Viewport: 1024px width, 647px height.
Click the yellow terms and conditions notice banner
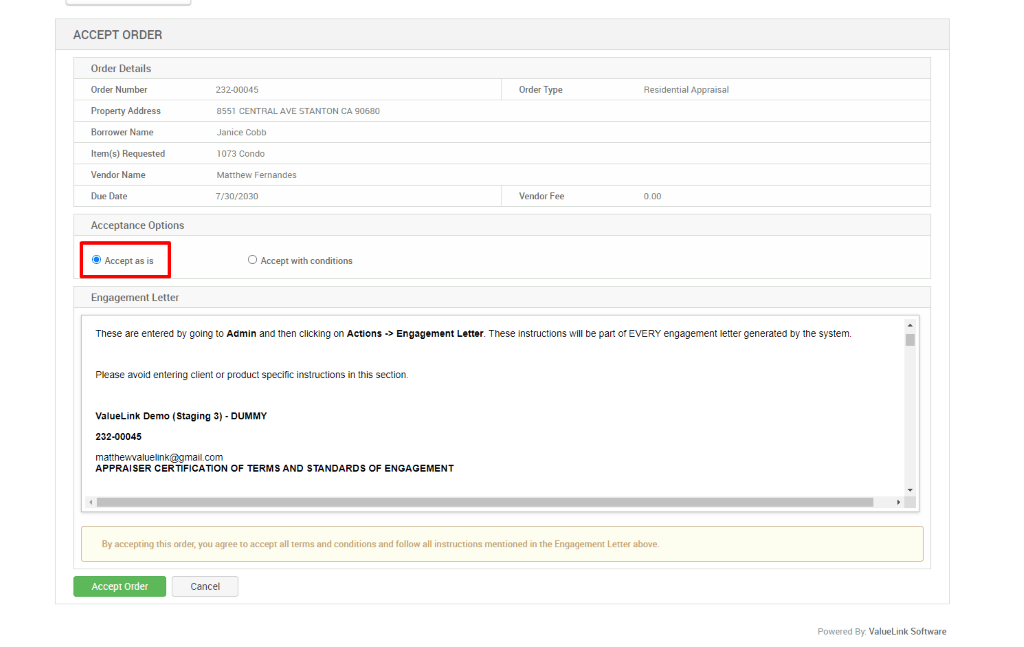502,543
